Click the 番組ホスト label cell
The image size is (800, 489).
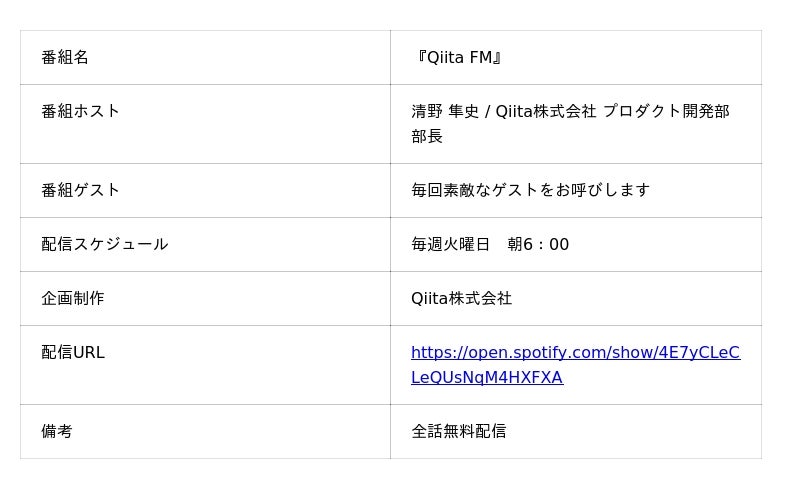(80, 111)
